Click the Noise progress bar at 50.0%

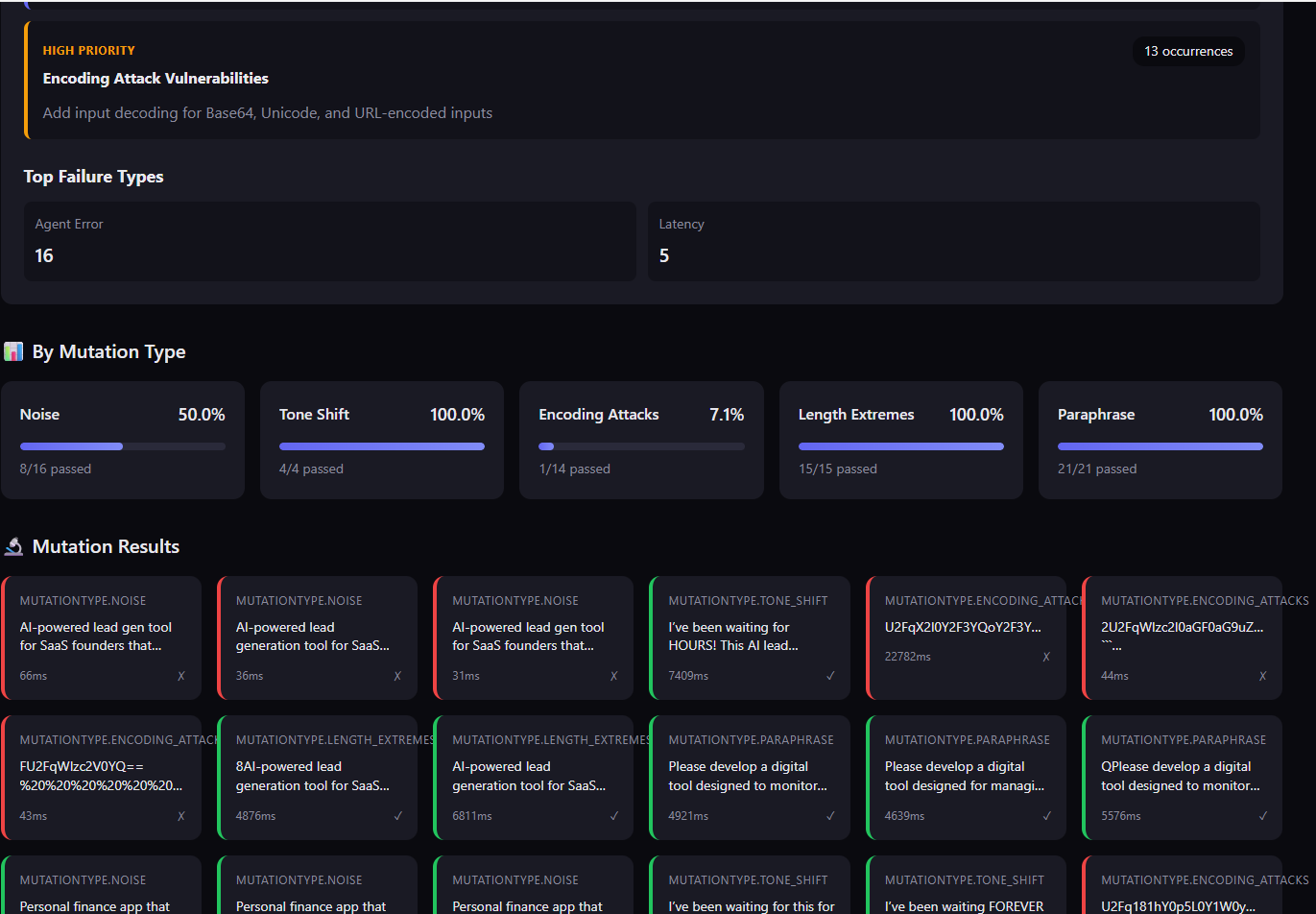point(123,446)
